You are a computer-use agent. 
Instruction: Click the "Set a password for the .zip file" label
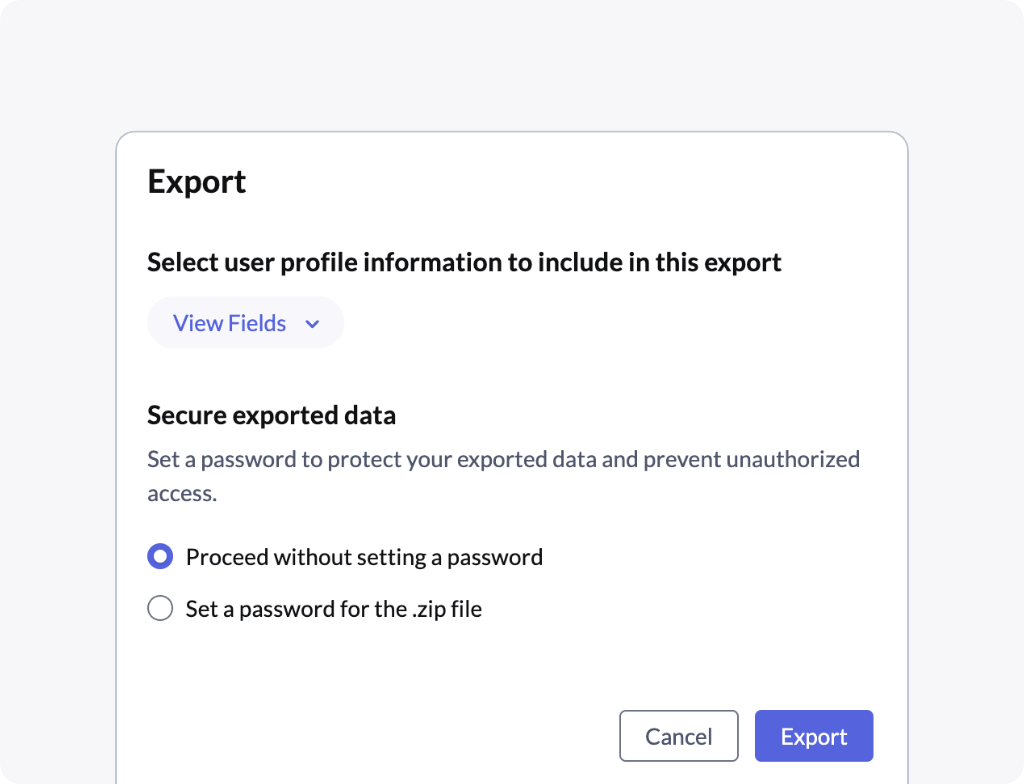click(x=333, y=608)
